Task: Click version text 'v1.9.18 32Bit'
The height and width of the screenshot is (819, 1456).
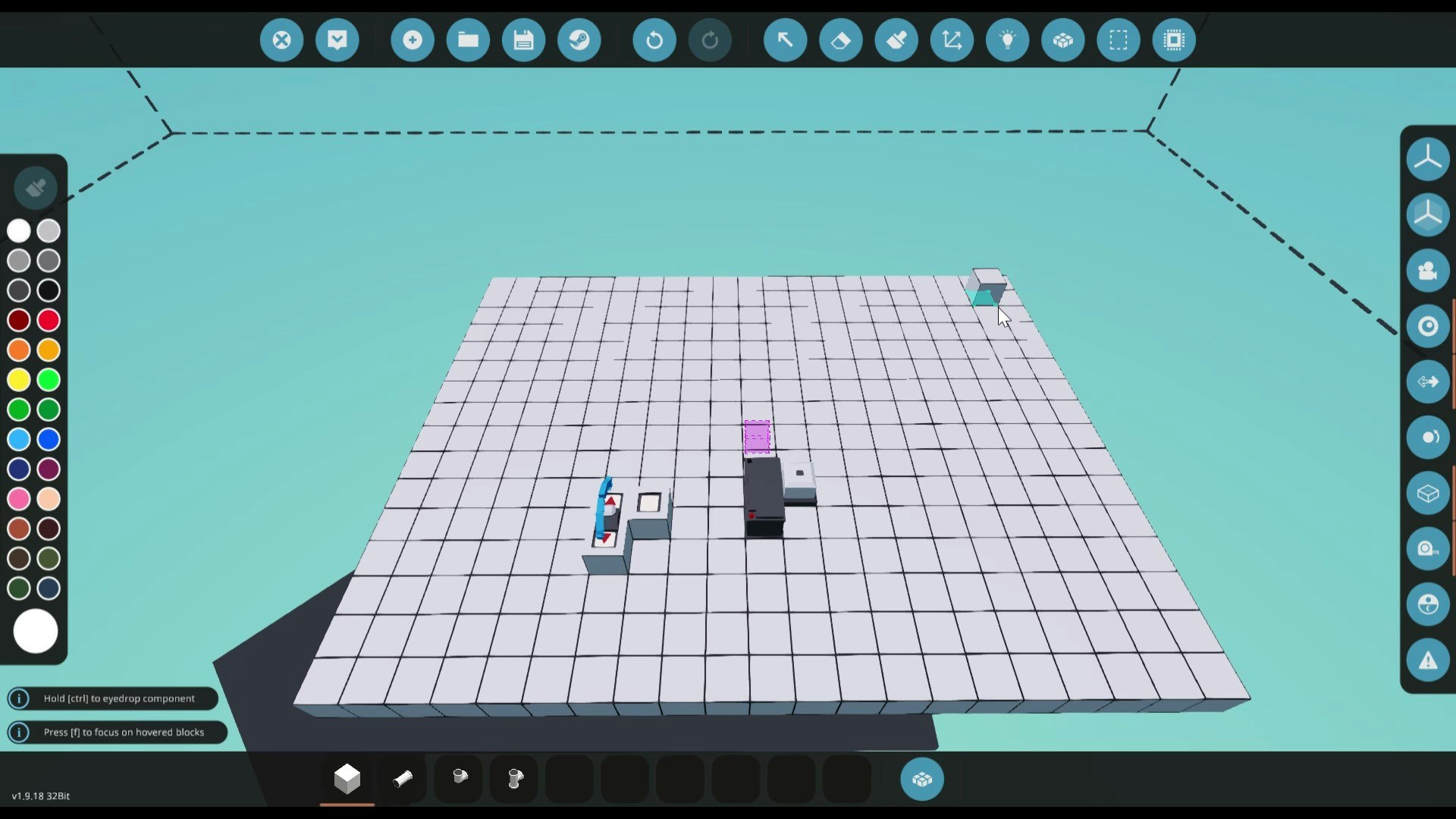Action: 41,796
